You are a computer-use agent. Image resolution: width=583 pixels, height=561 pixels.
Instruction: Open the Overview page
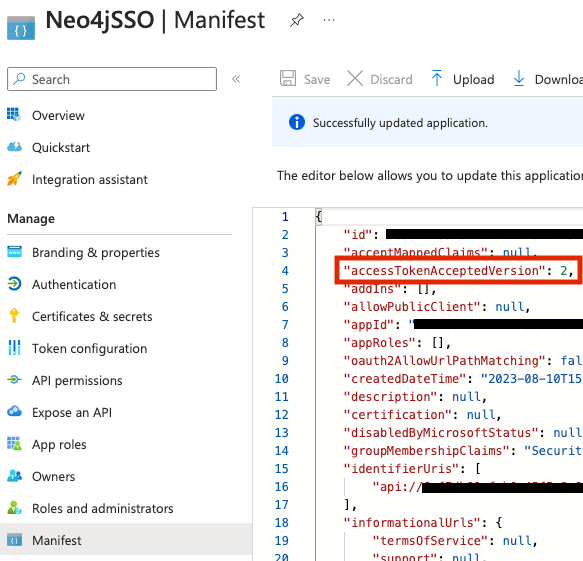pos(58,116)
